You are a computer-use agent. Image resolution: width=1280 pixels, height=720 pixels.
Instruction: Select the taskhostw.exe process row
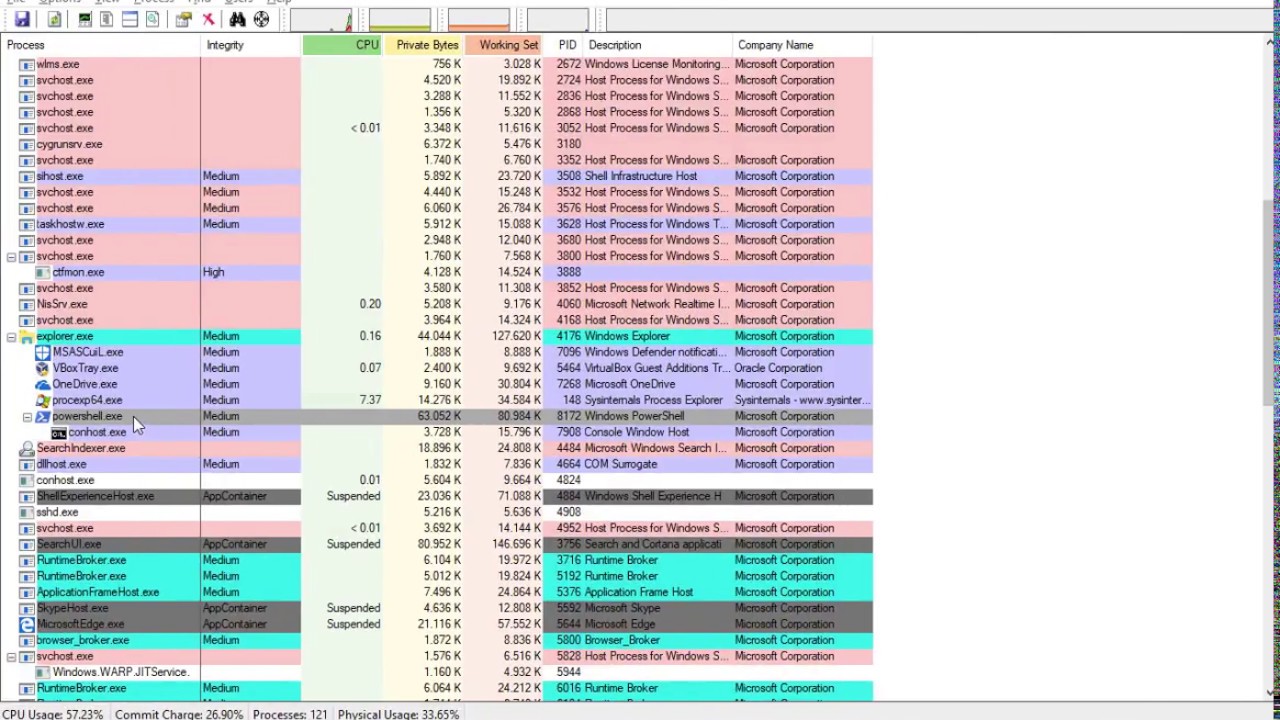(x=436, y=224)
